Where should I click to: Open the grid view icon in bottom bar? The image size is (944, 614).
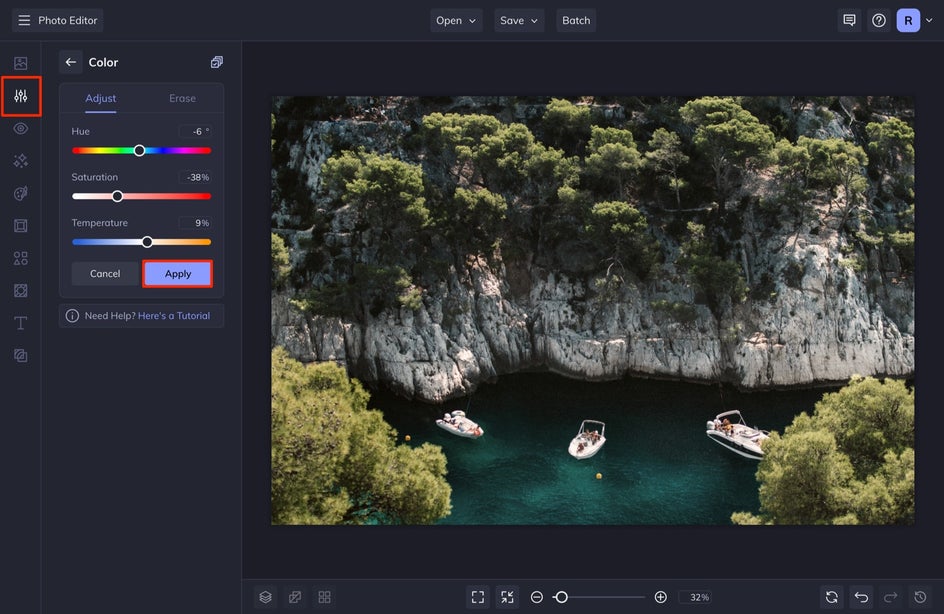[324, 597]
